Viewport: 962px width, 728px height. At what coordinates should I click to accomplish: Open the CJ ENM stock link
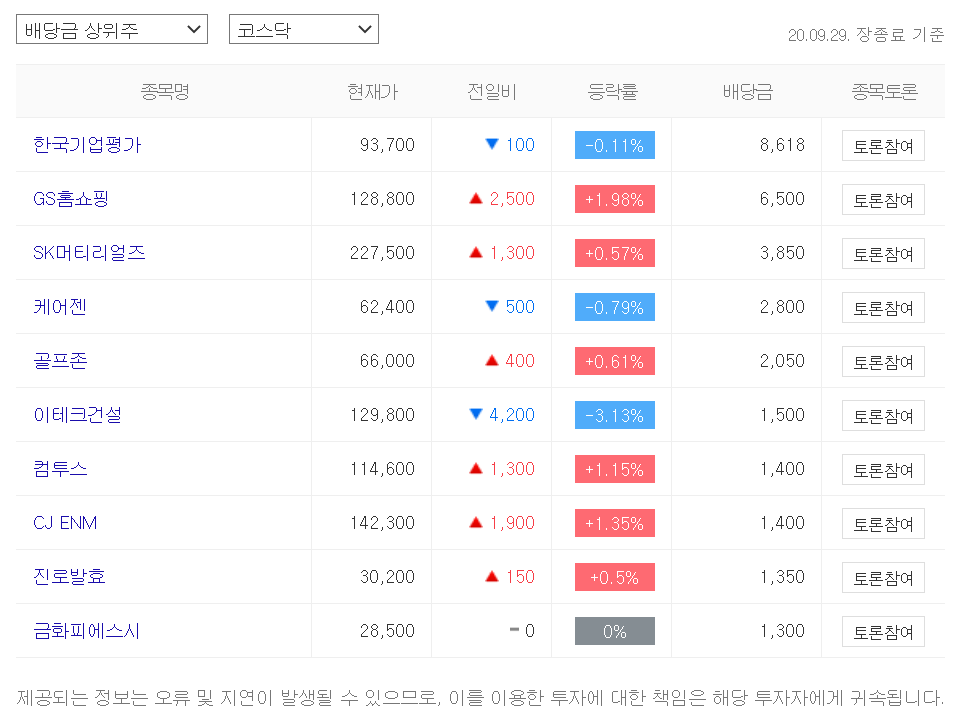[x=65, y=523]
